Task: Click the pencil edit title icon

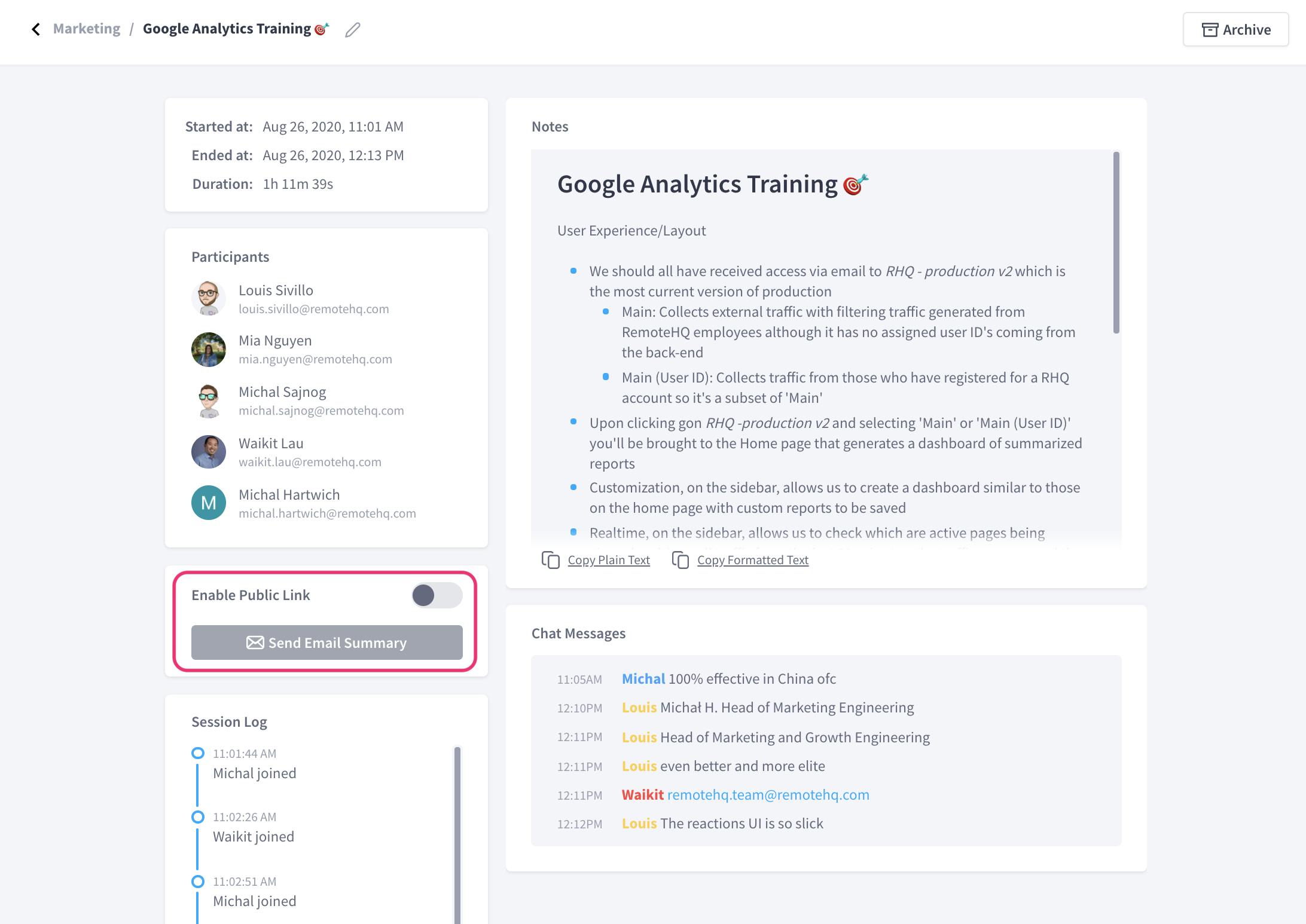Action: click(353, 29)
